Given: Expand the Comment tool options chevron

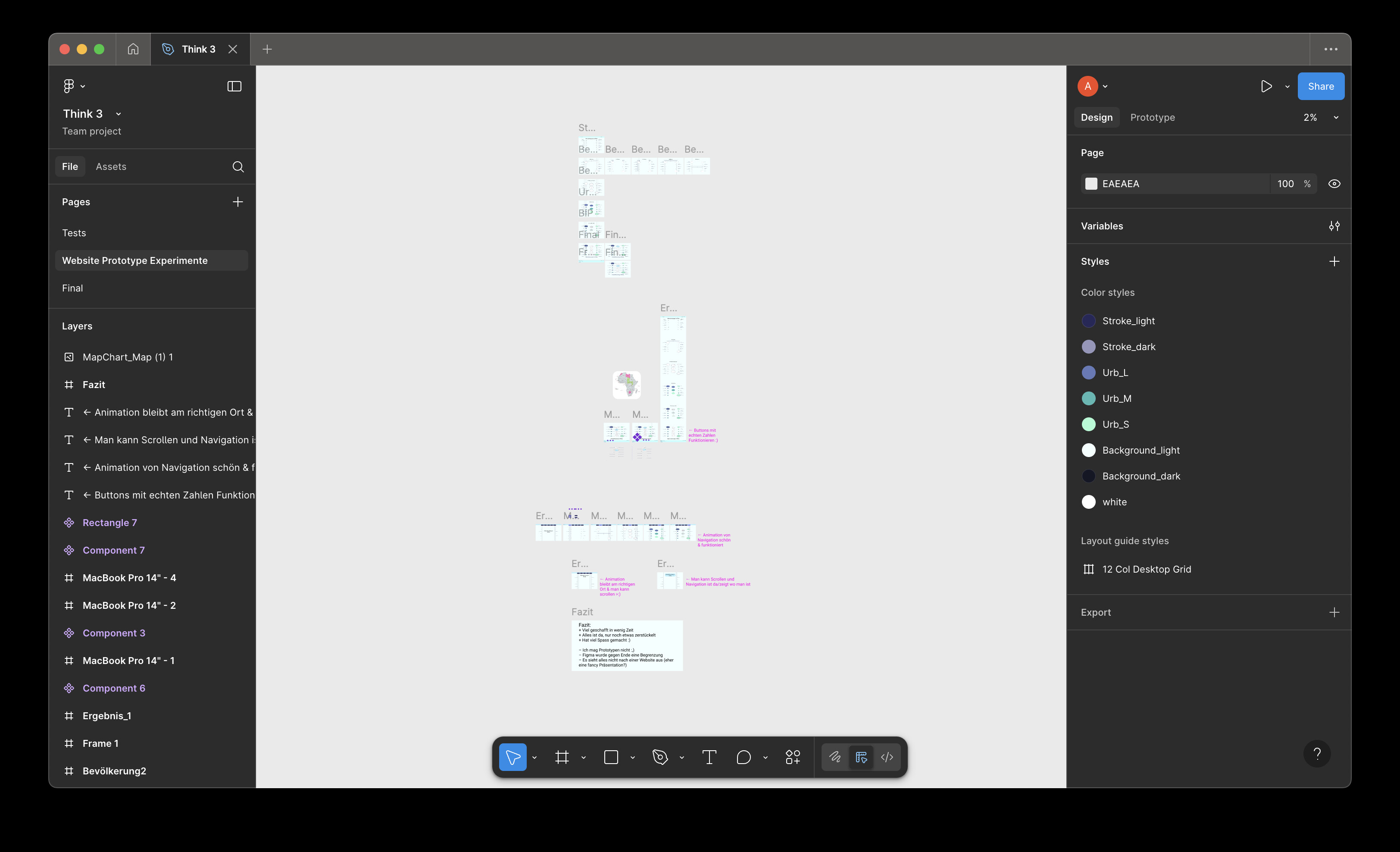Looking at the screenshot, I should pyautogui.click(x=765, y=757).
